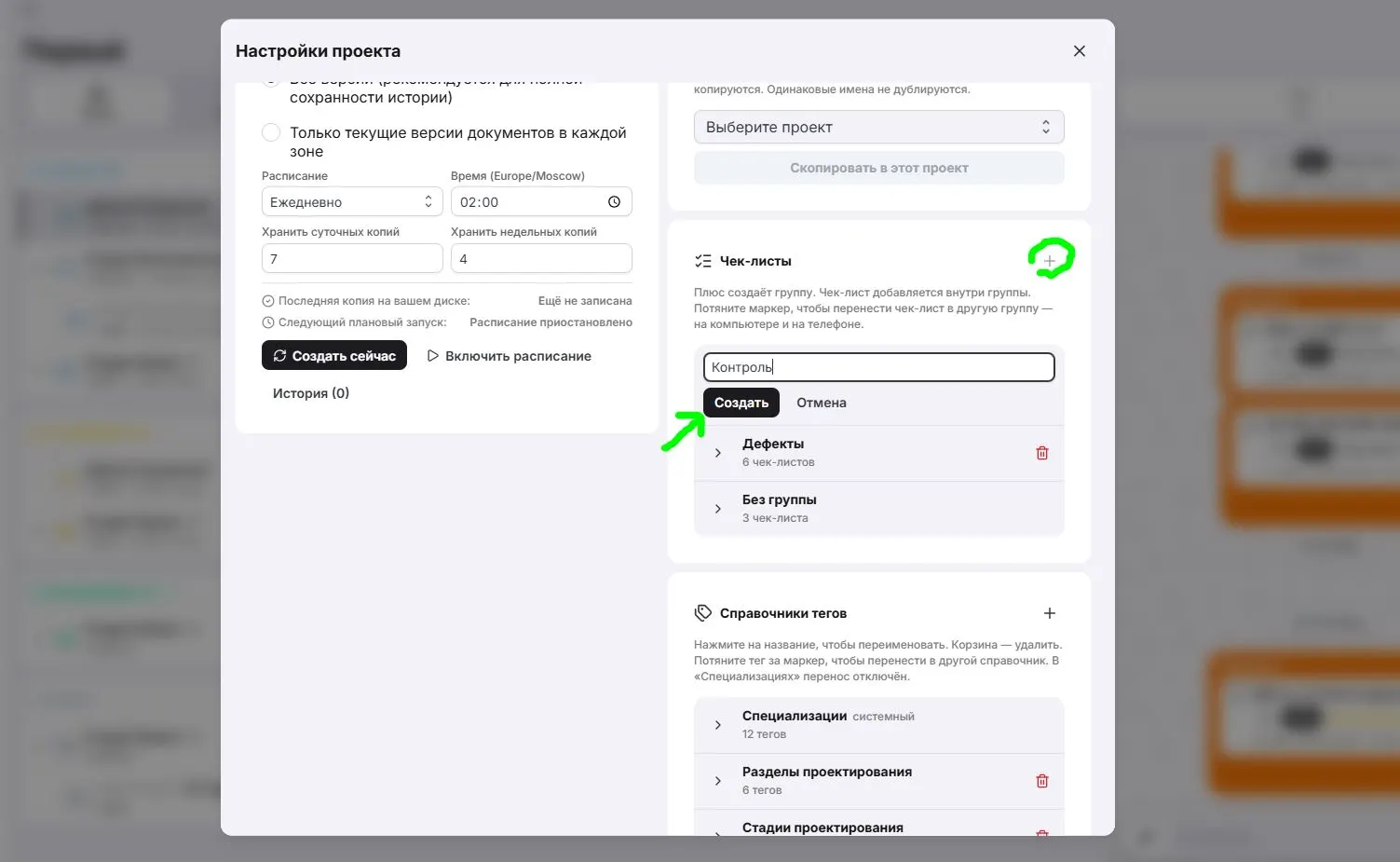Click the 3 чек-листа count text

(775, 518)
